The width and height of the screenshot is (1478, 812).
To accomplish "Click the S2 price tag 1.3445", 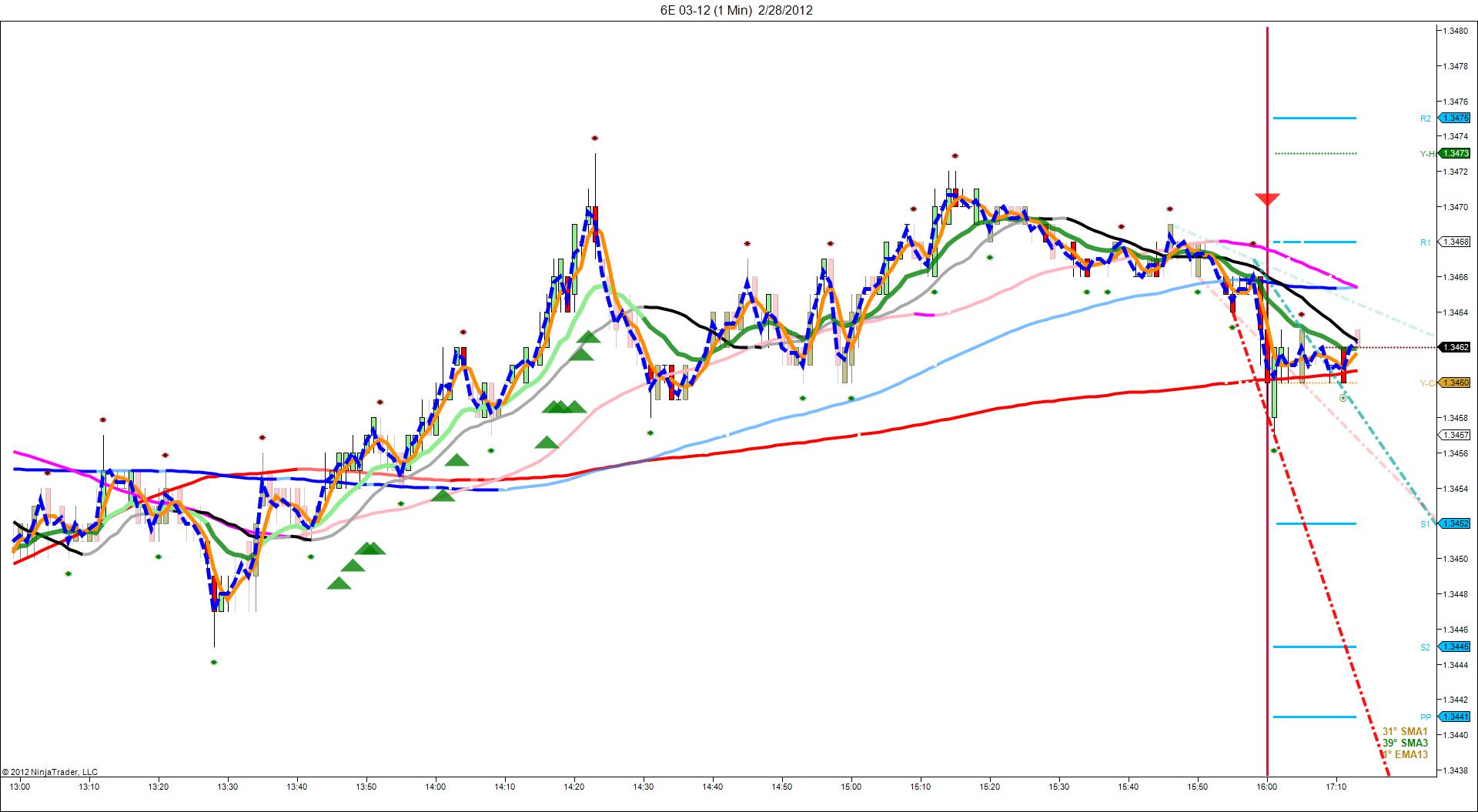I will pos(1455,647).
